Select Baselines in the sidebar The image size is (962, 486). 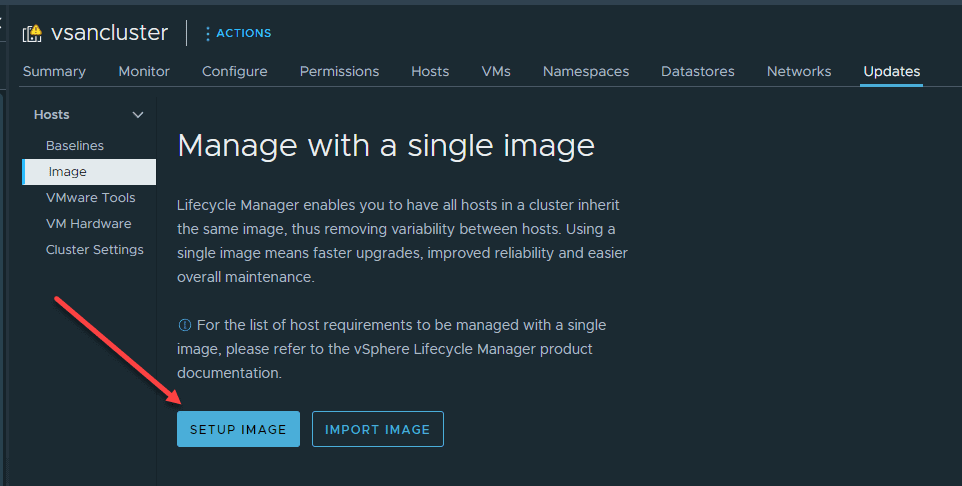[x=75, y=146]
